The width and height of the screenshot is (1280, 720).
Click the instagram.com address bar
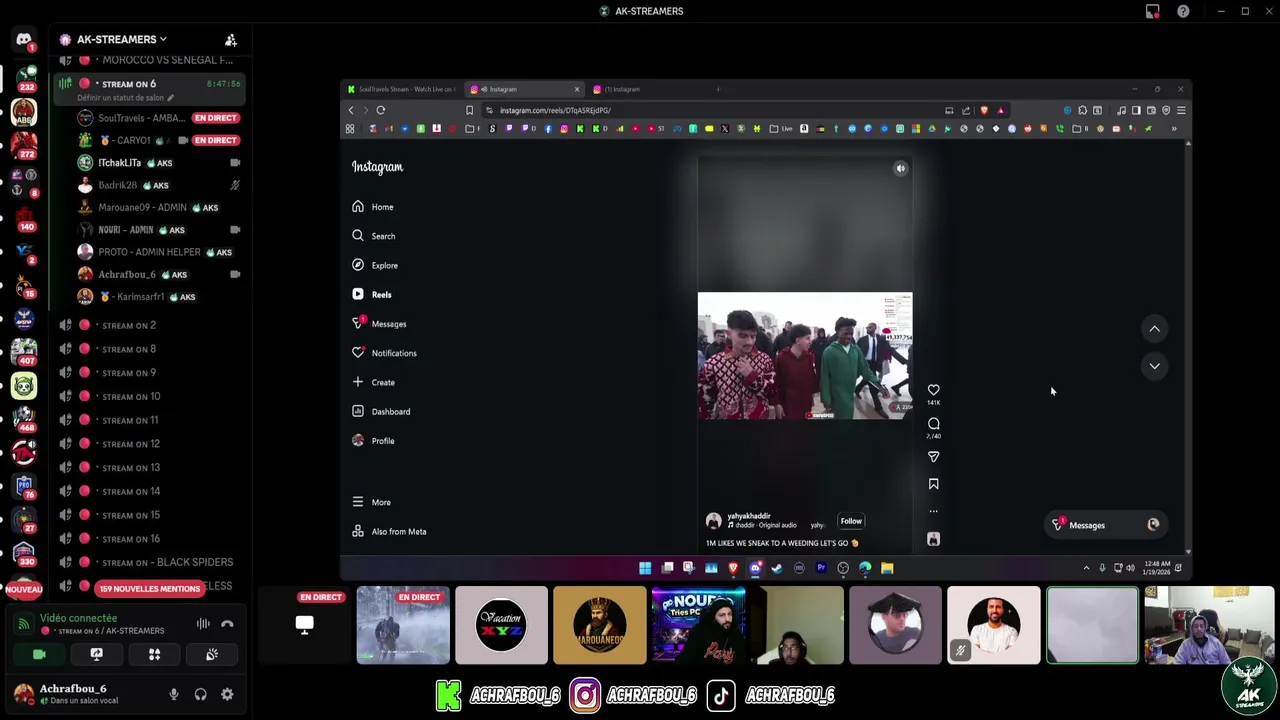click(x=710, y=110)
